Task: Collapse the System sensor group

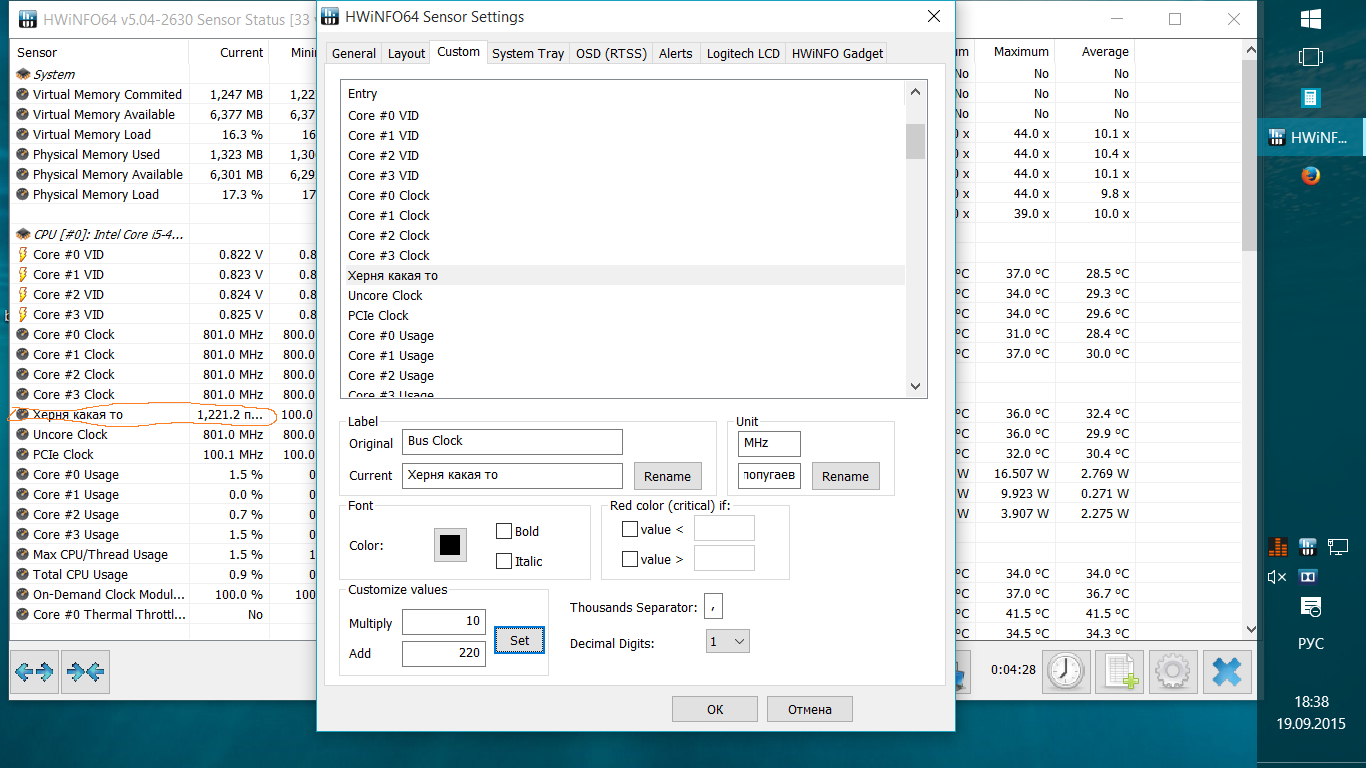Action: coord(23,74)
